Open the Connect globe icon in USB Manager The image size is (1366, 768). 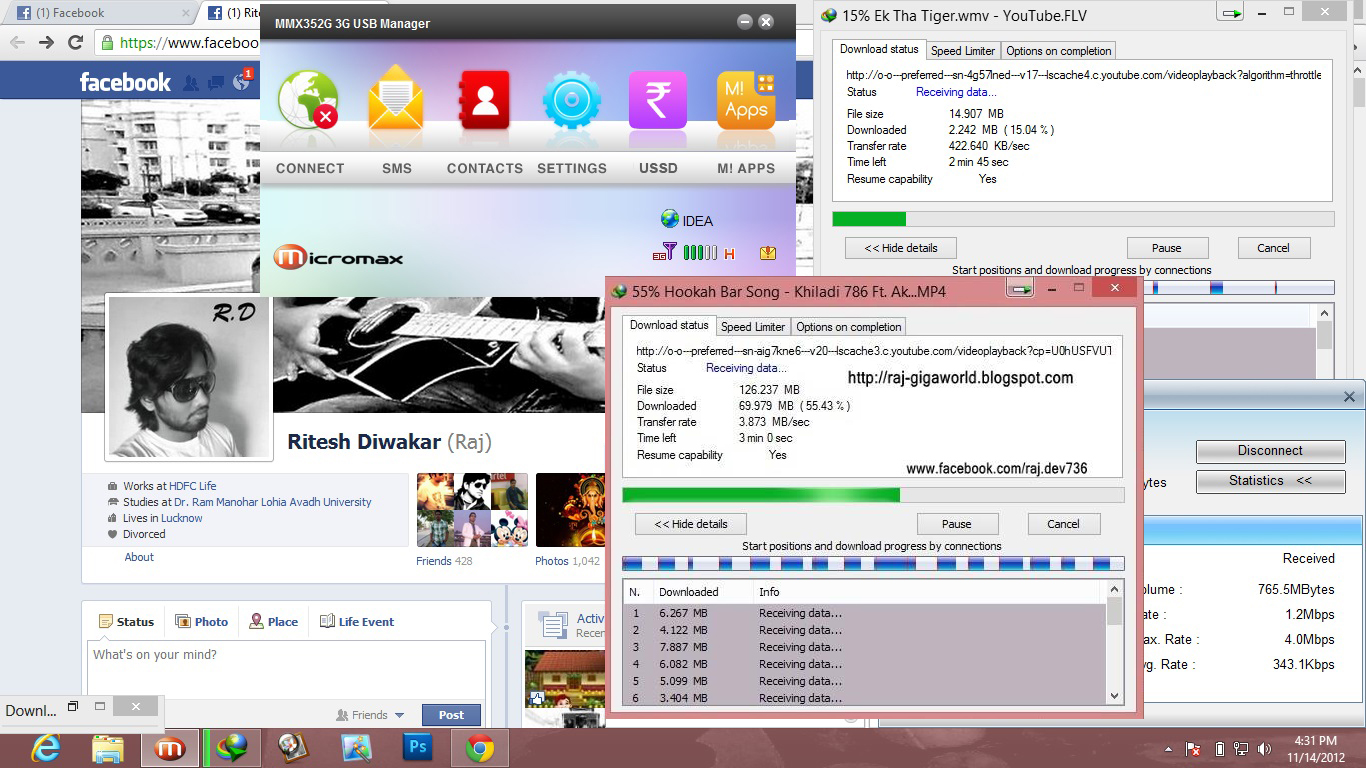tap(308, 100)
